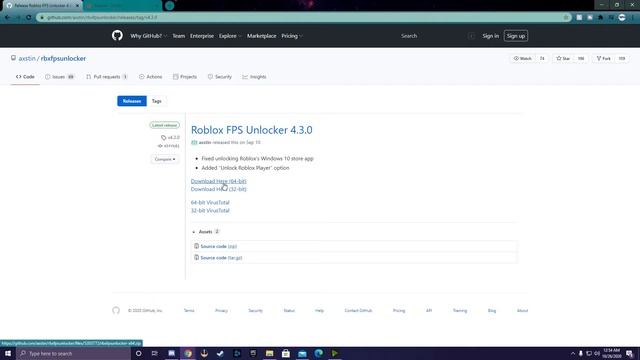Open Microsoft Store bag icon on taskbar
The image size is (640, 360).
click(286, 353)
